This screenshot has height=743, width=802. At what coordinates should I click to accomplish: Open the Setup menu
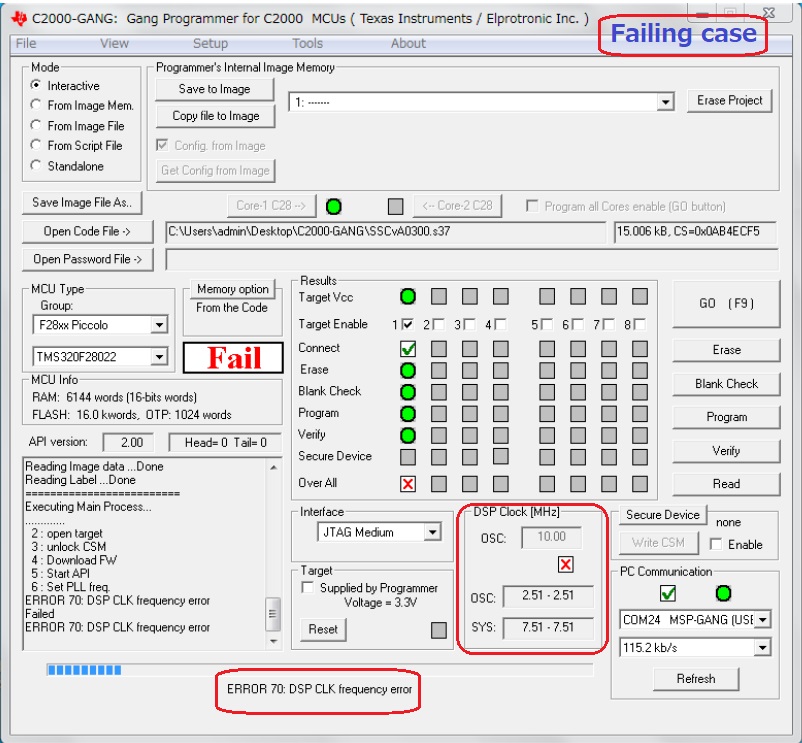[210, 43]
